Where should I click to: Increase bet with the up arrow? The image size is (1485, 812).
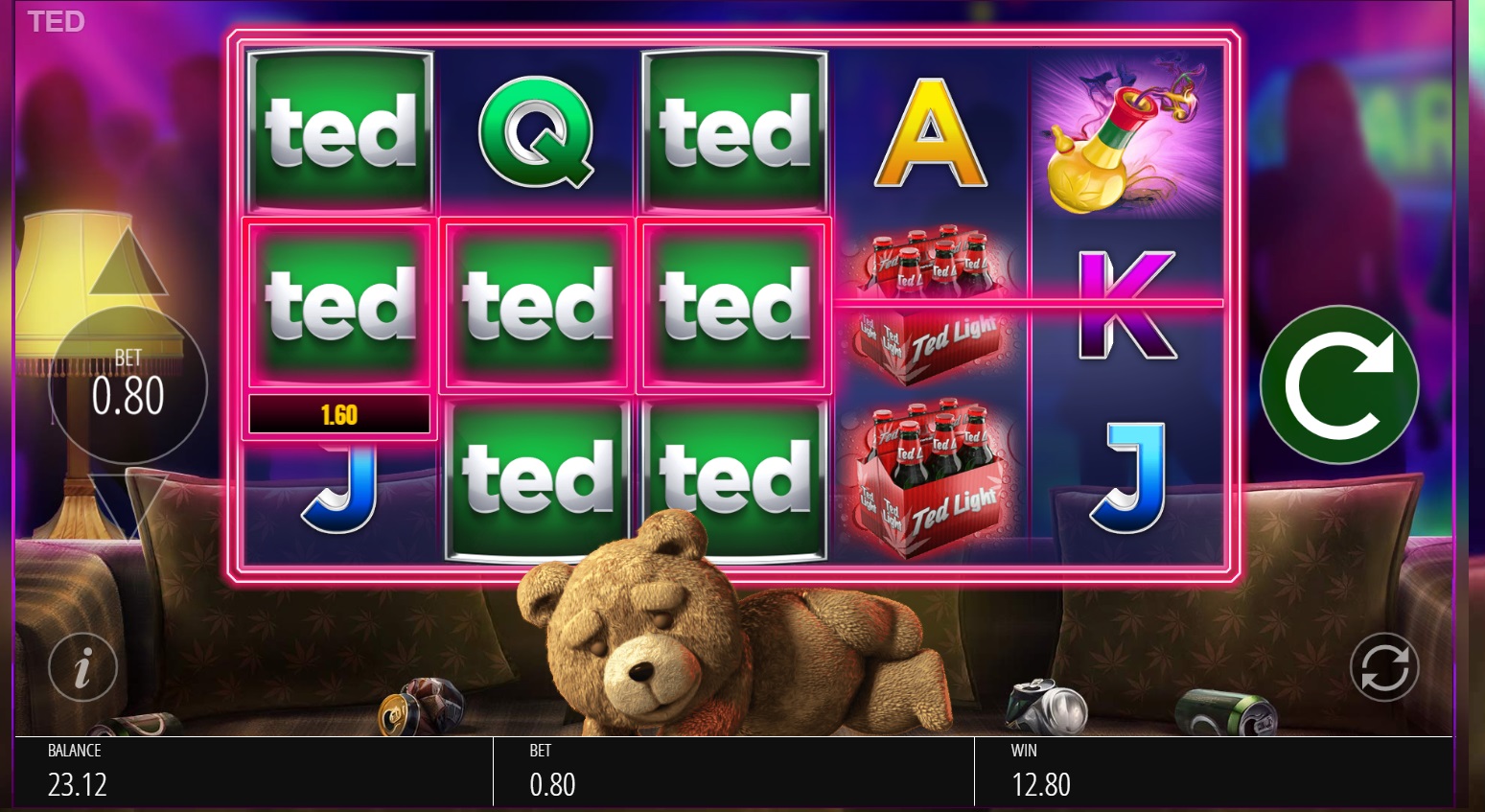point(128,257)
